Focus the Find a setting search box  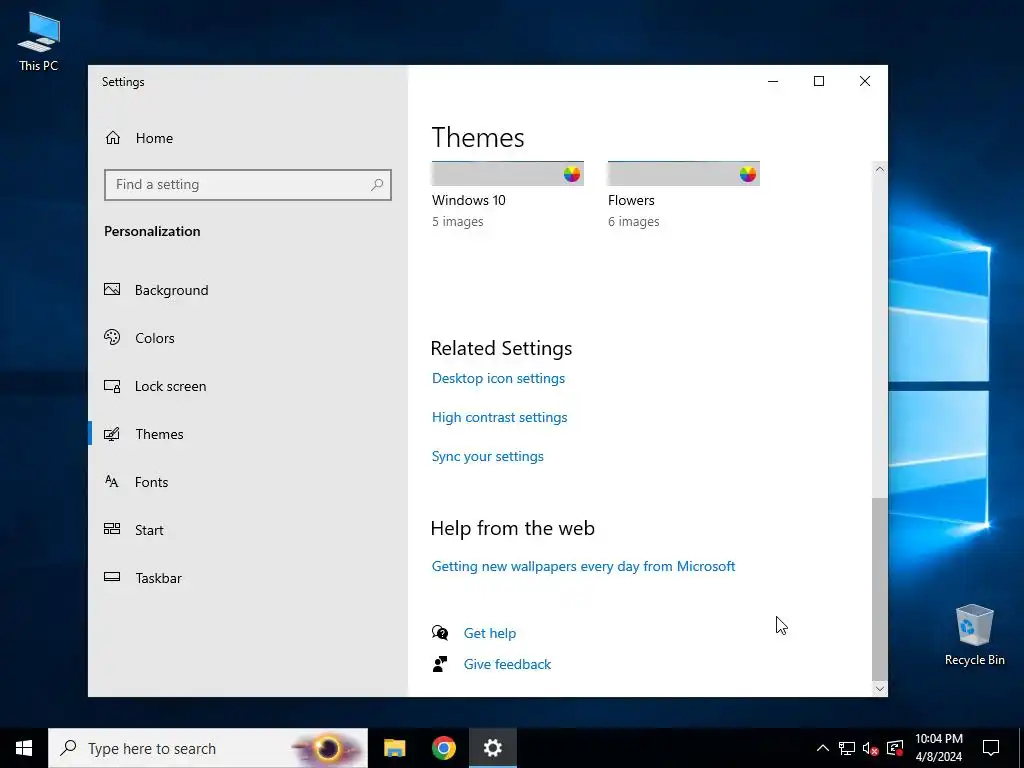[x=248, y=185]
